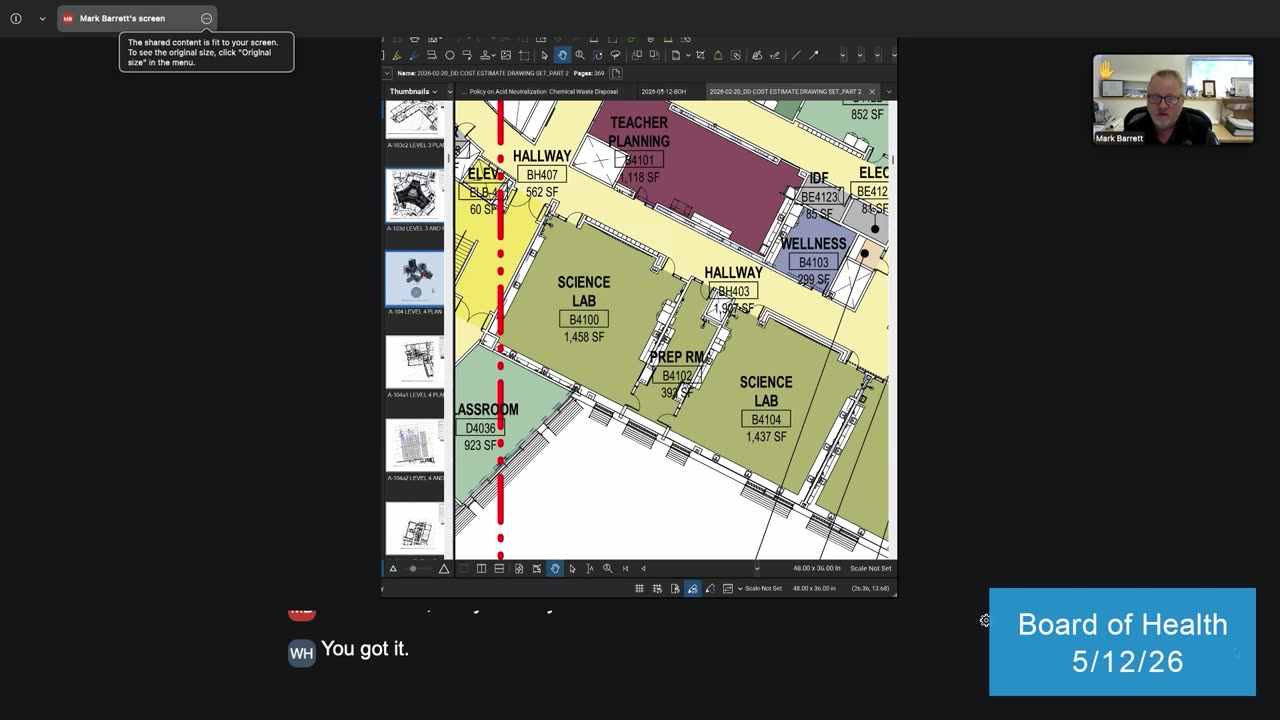The image size is (1280, 720).
Task: Click the split view vertical icon
Action: click(481, 568)
